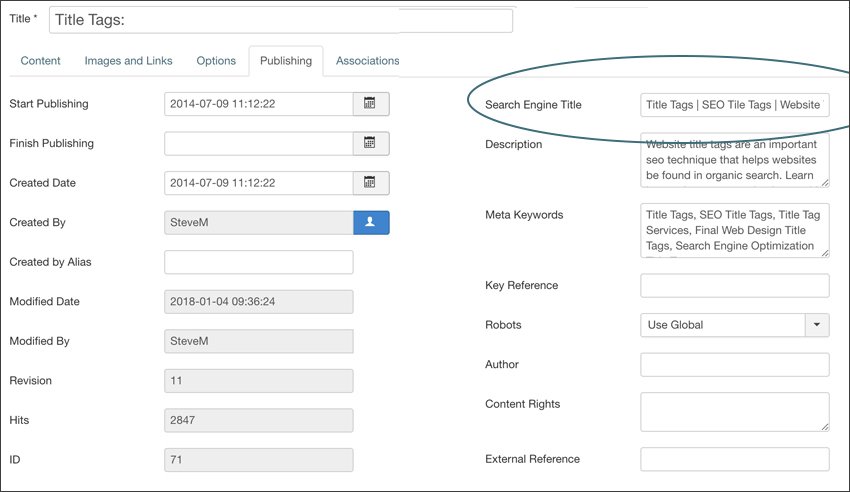The image size is (850, 492).
Task: Go to the Options tab
Action: click(x=216, y=61)
